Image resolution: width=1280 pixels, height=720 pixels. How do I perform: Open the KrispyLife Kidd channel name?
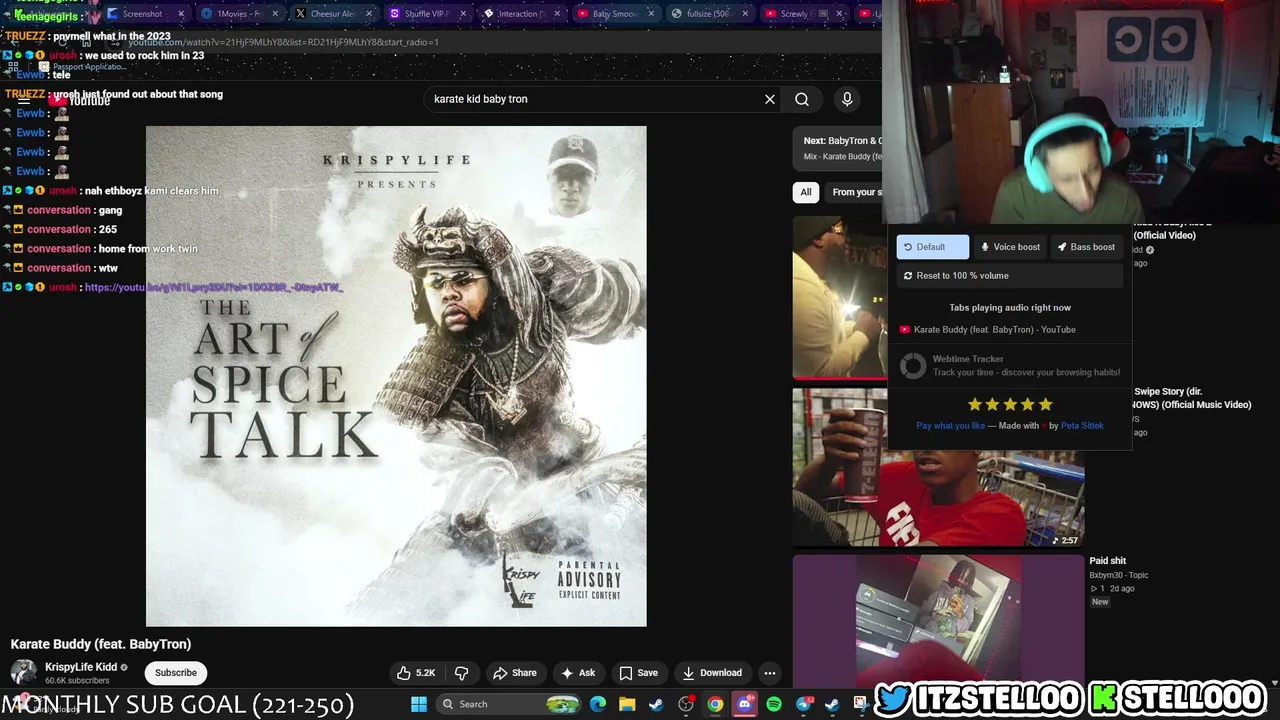pos(81,667)
